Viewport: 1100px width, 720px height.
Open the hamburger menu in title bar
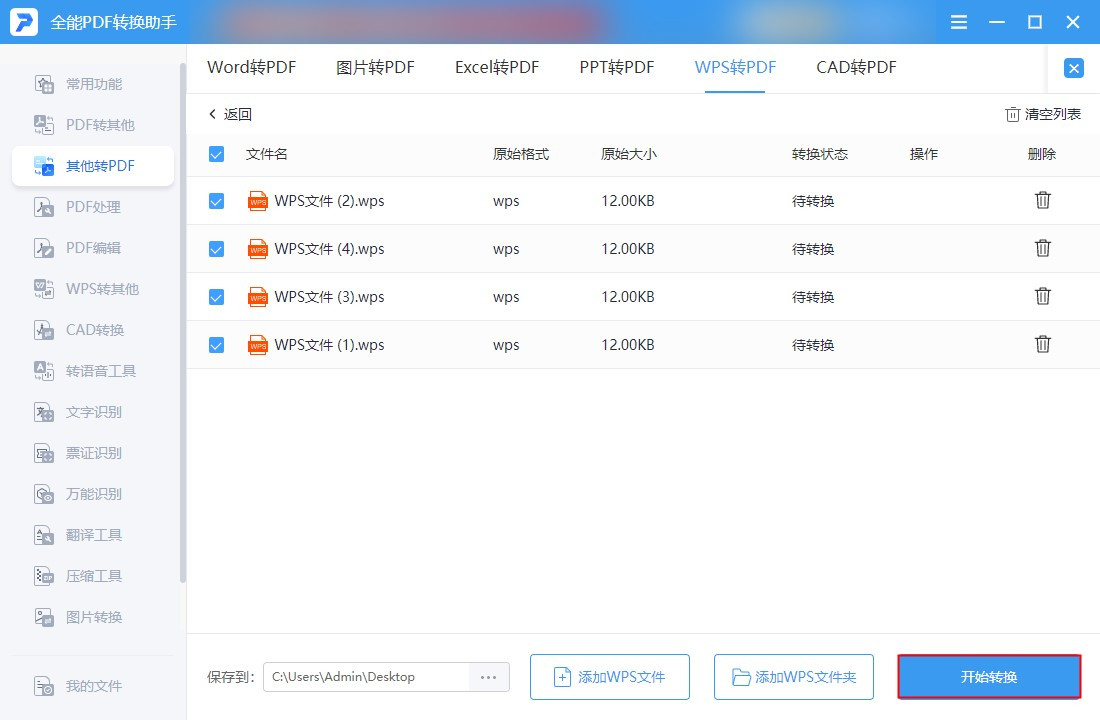pyautogui.click(x=958, y=22)
